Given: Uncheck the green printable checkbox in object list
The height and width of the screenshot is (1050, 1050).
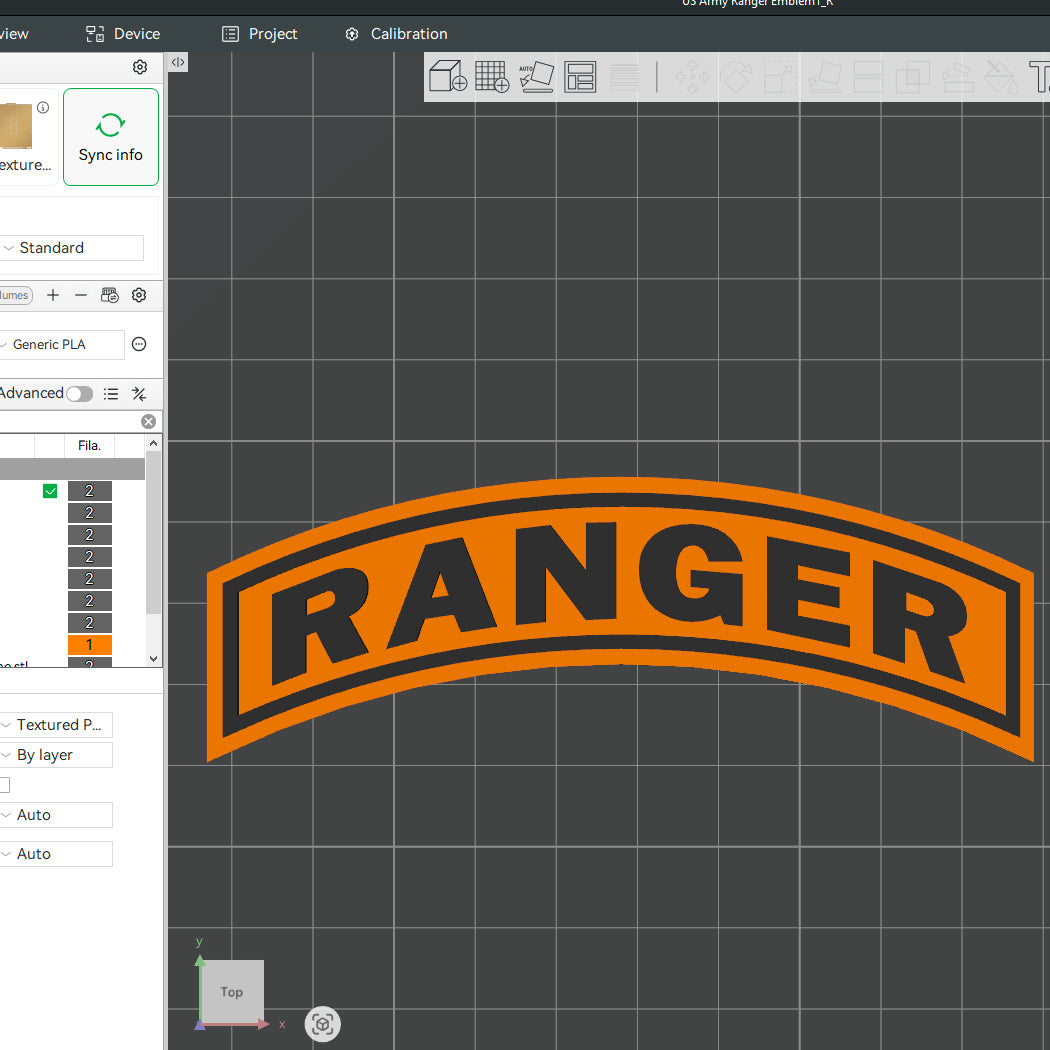Looking at the screenshot, I should (x=50, y=491).
